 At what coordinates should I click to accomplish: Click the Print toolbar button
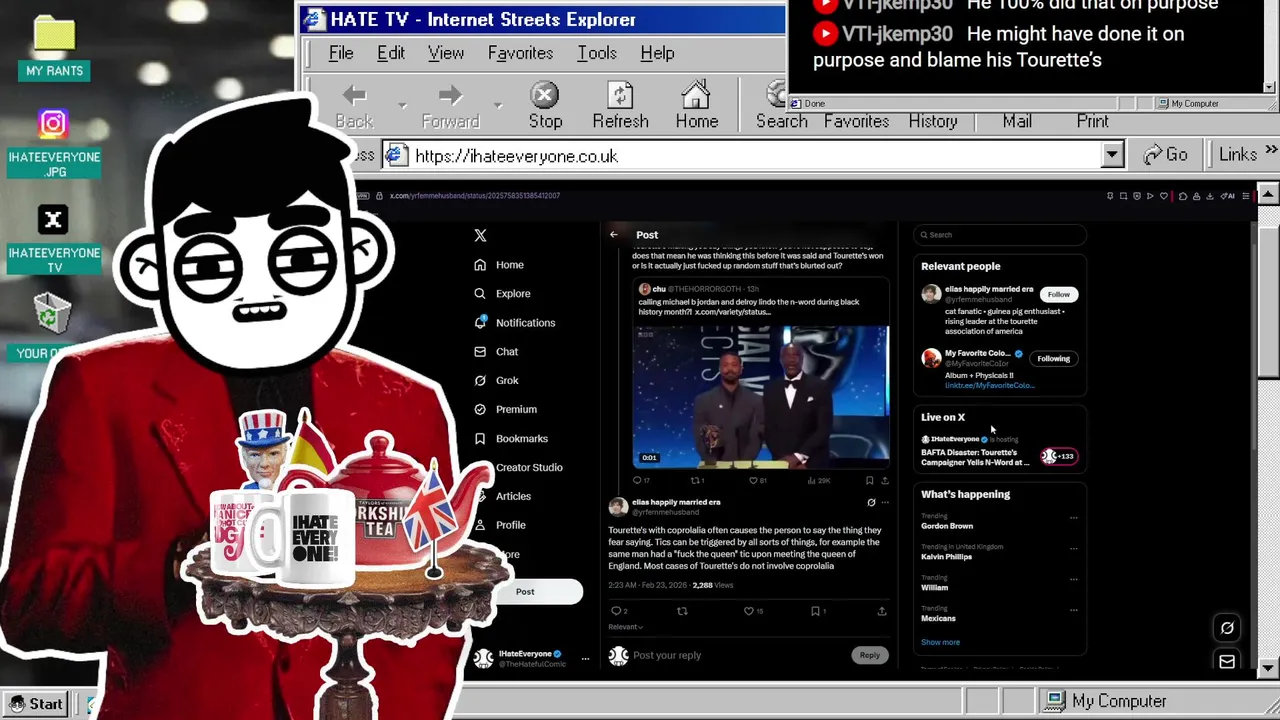(x=1092, y=121)
